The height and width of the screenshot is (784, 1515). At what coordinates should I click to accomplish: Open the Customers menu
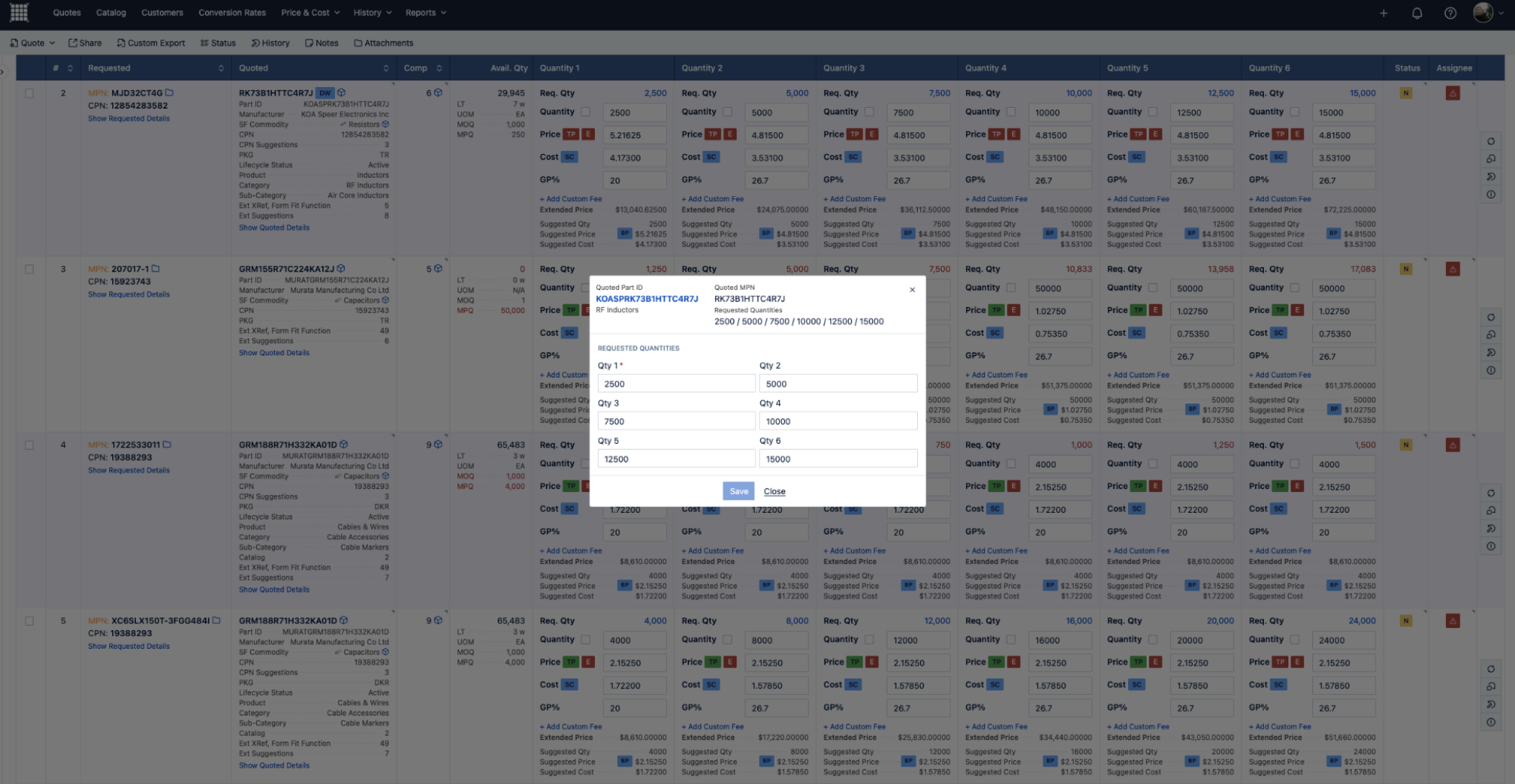point(162,12)
